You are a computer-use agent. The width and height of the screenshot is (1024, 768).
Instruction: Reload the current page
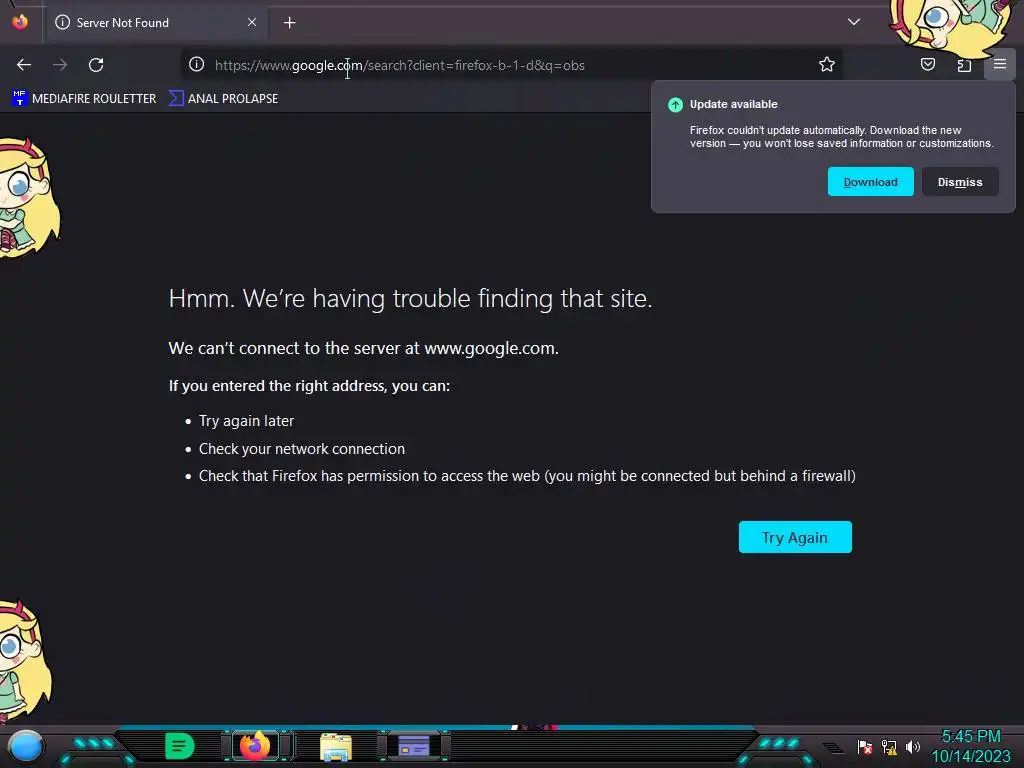pos(96,65)
